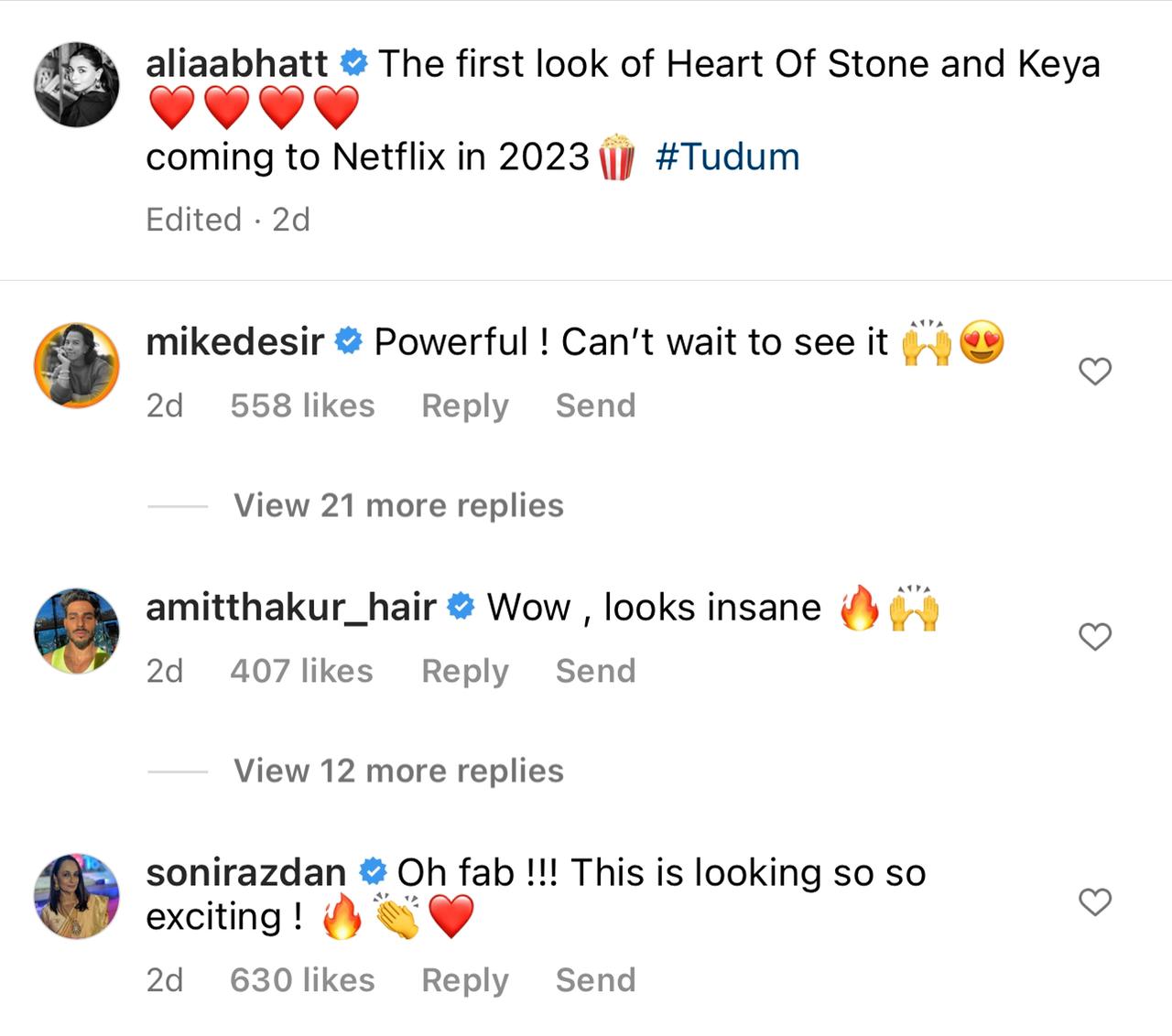
Task: Like sonirazdan's comment with the heart
Action: pos(1095,902)
